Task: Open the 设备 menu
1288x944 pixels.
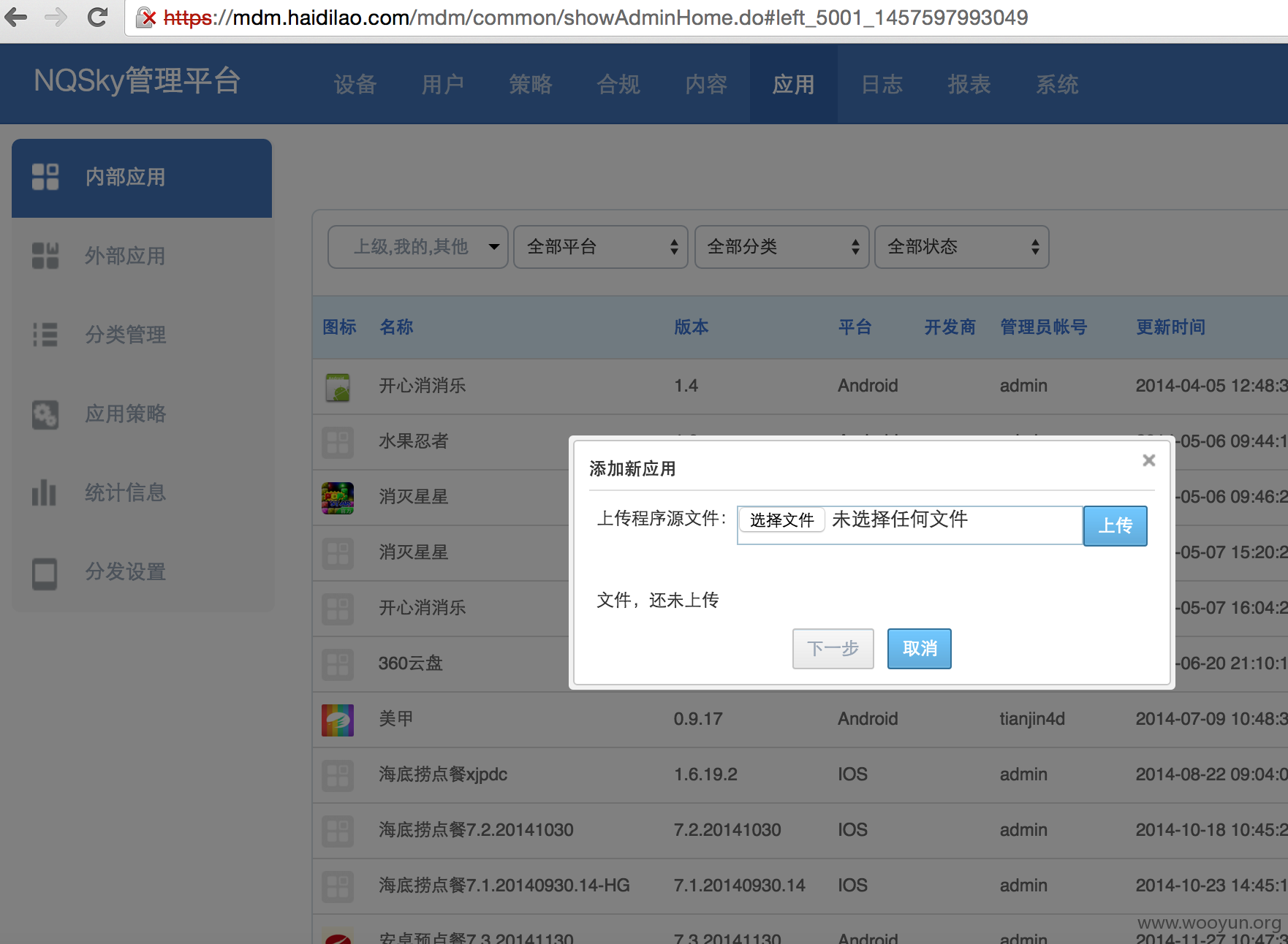Action: point(355,85)
